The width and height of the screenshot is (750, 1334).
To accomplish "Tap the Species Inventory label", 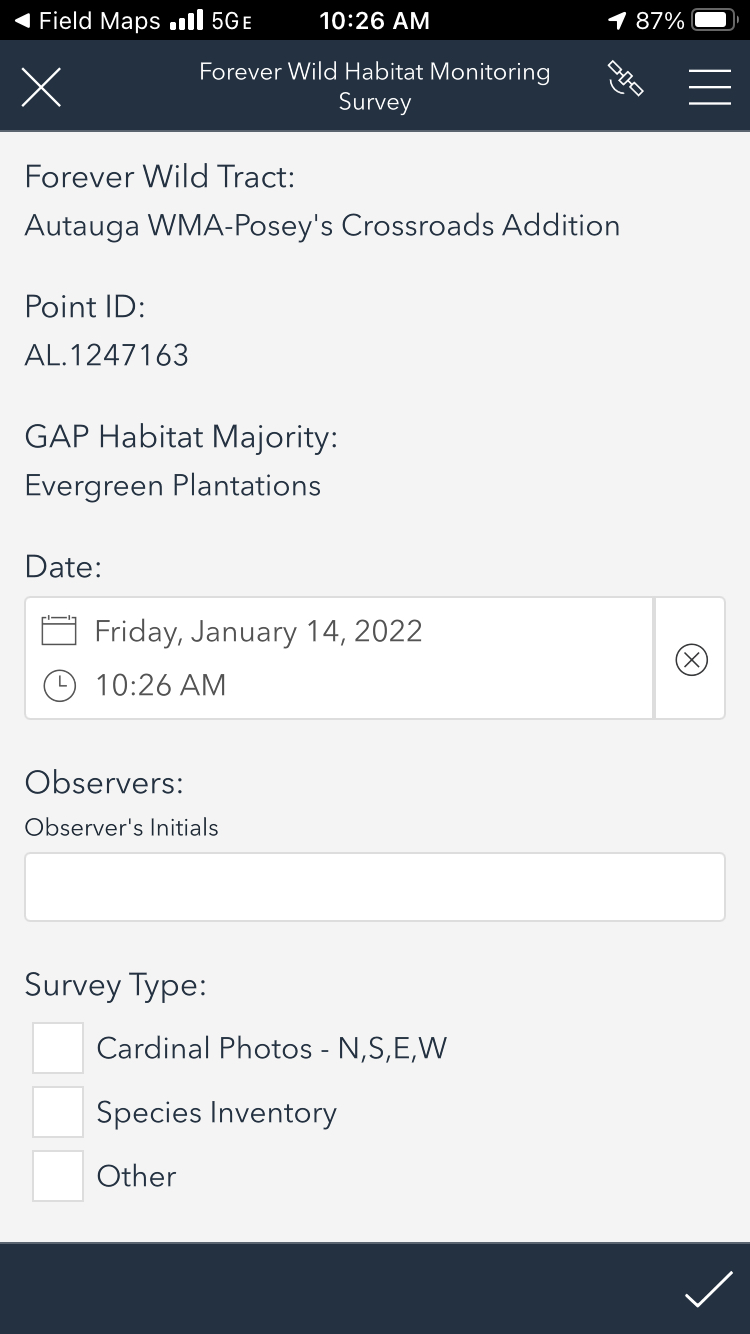I will pyautogui.click(x=216, y=1113).
